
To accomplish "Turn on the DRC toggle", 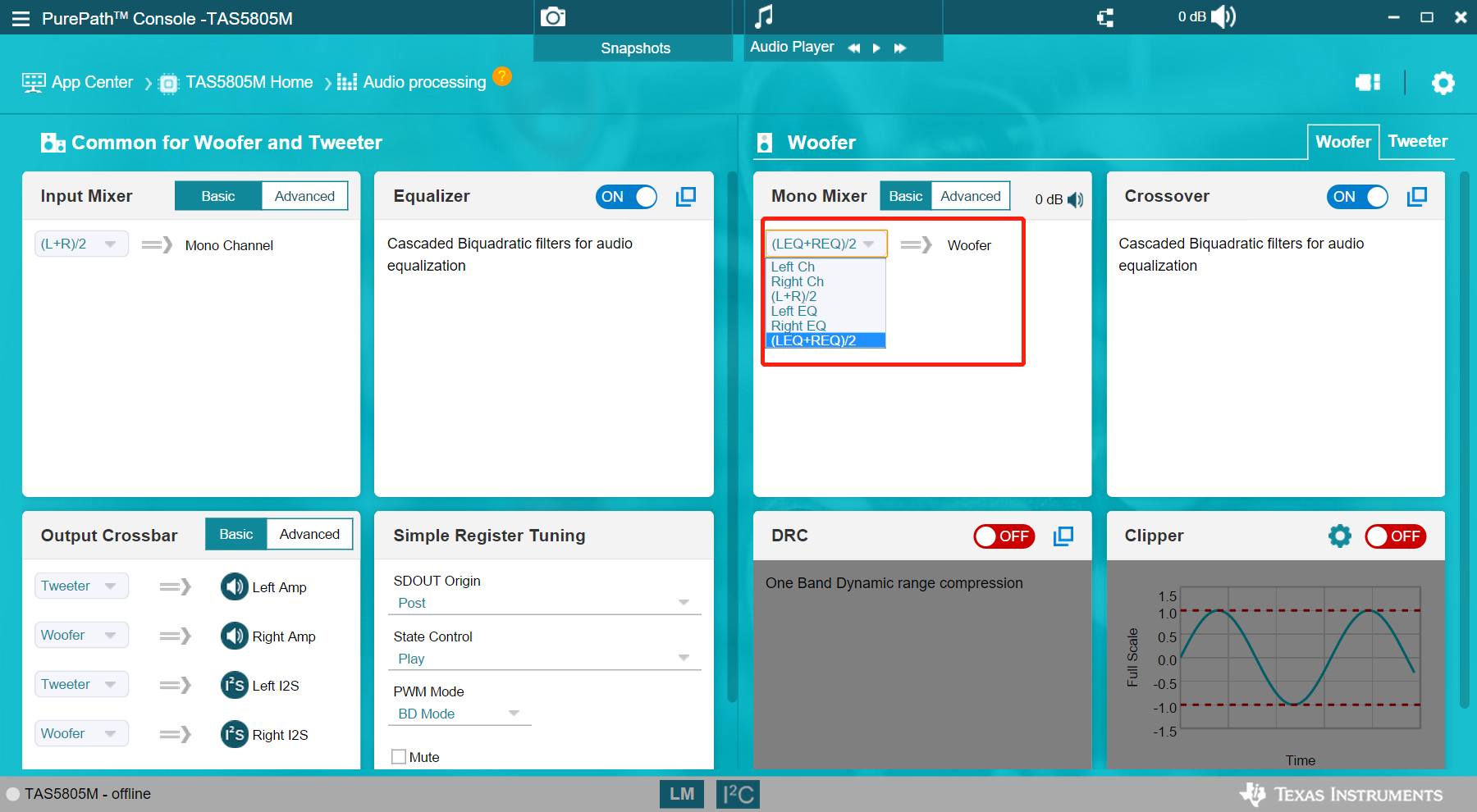I will pos(1004,536).
